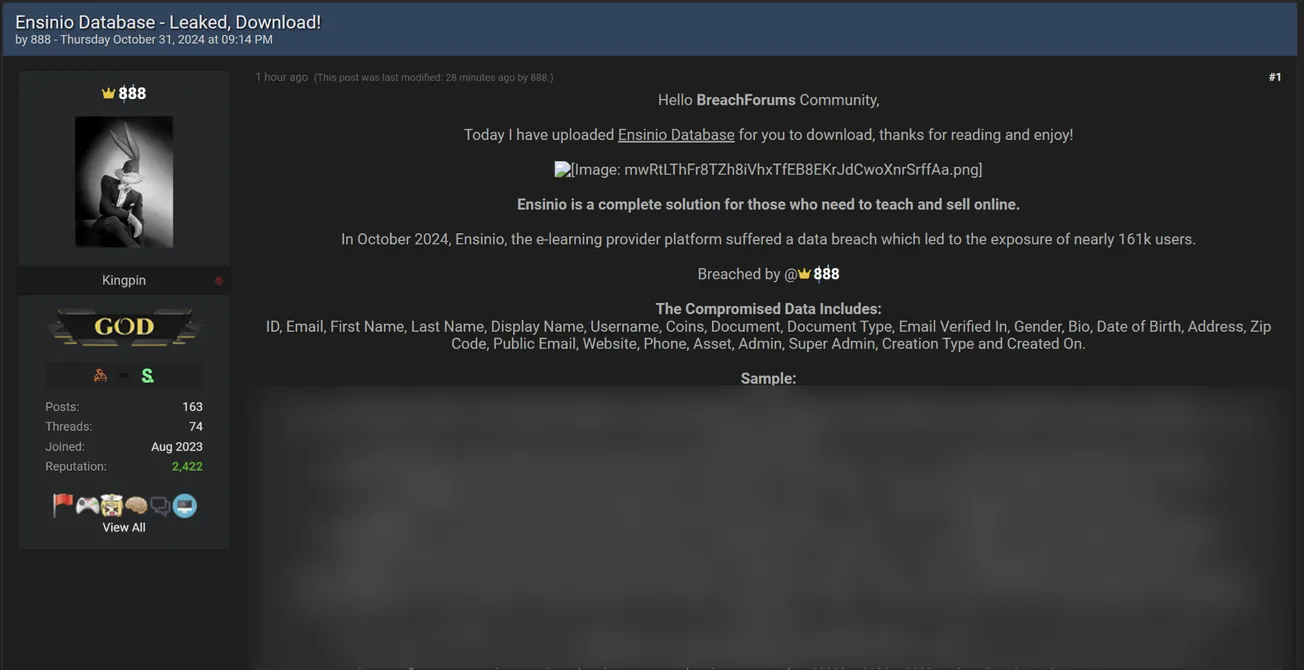This screenshot has height=670, width=1304.
Task: Click the orange badge icon under GOD banner
Action: coord(100,376)
